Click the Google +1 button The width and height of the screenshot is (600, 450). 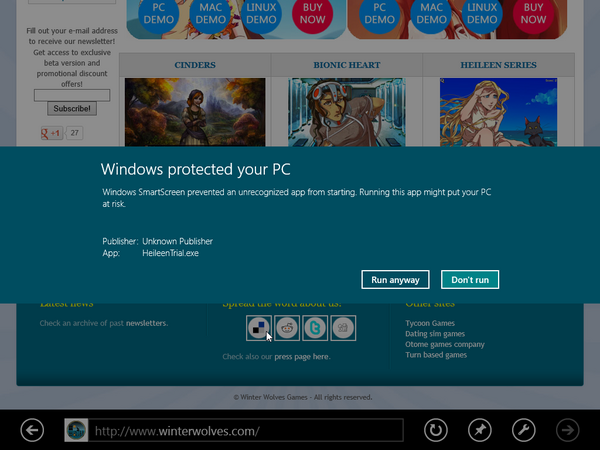(x=52, y=133)
